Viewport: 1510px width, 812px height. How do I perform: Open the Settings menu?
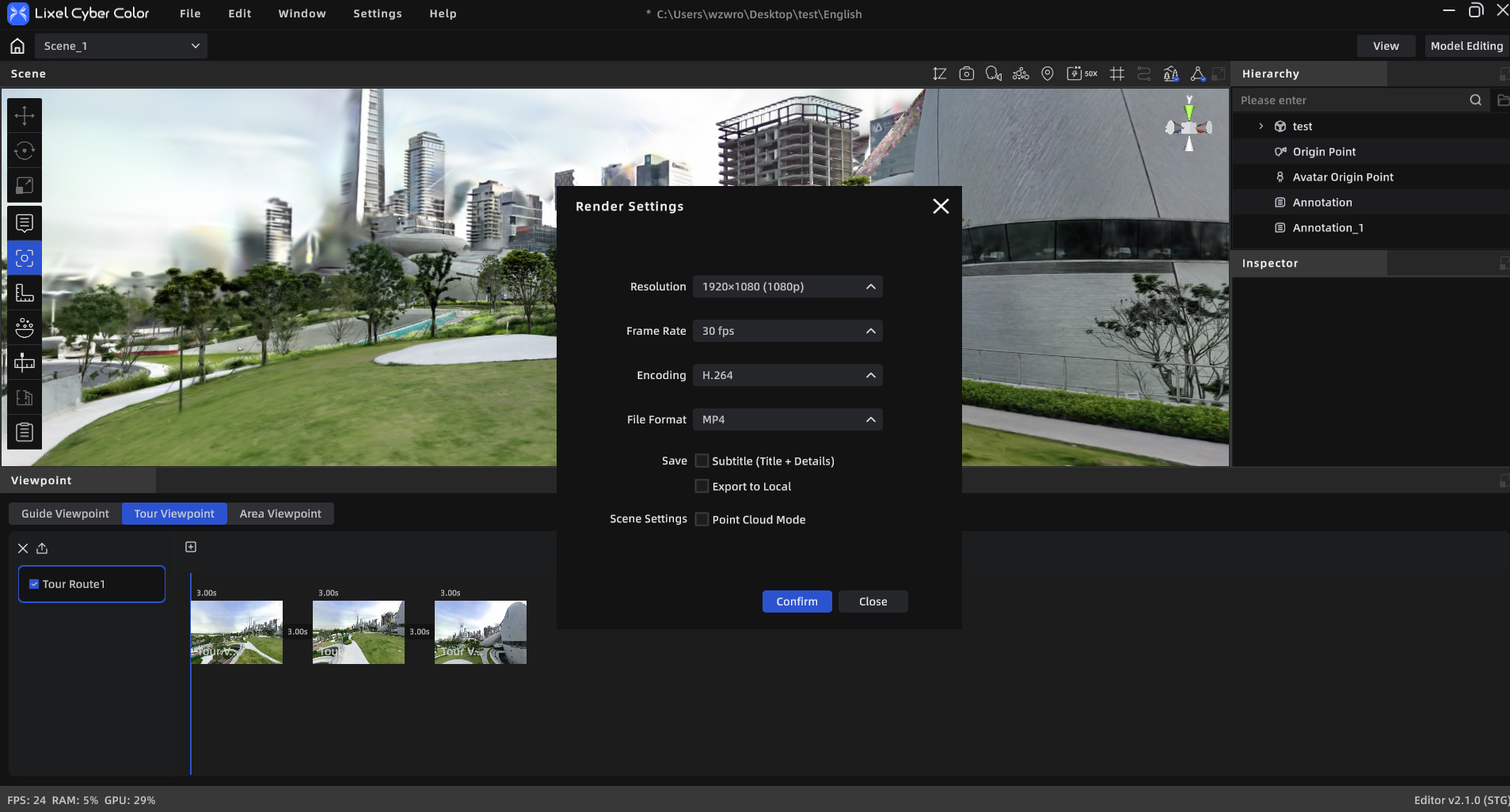[x=378, y=13]
